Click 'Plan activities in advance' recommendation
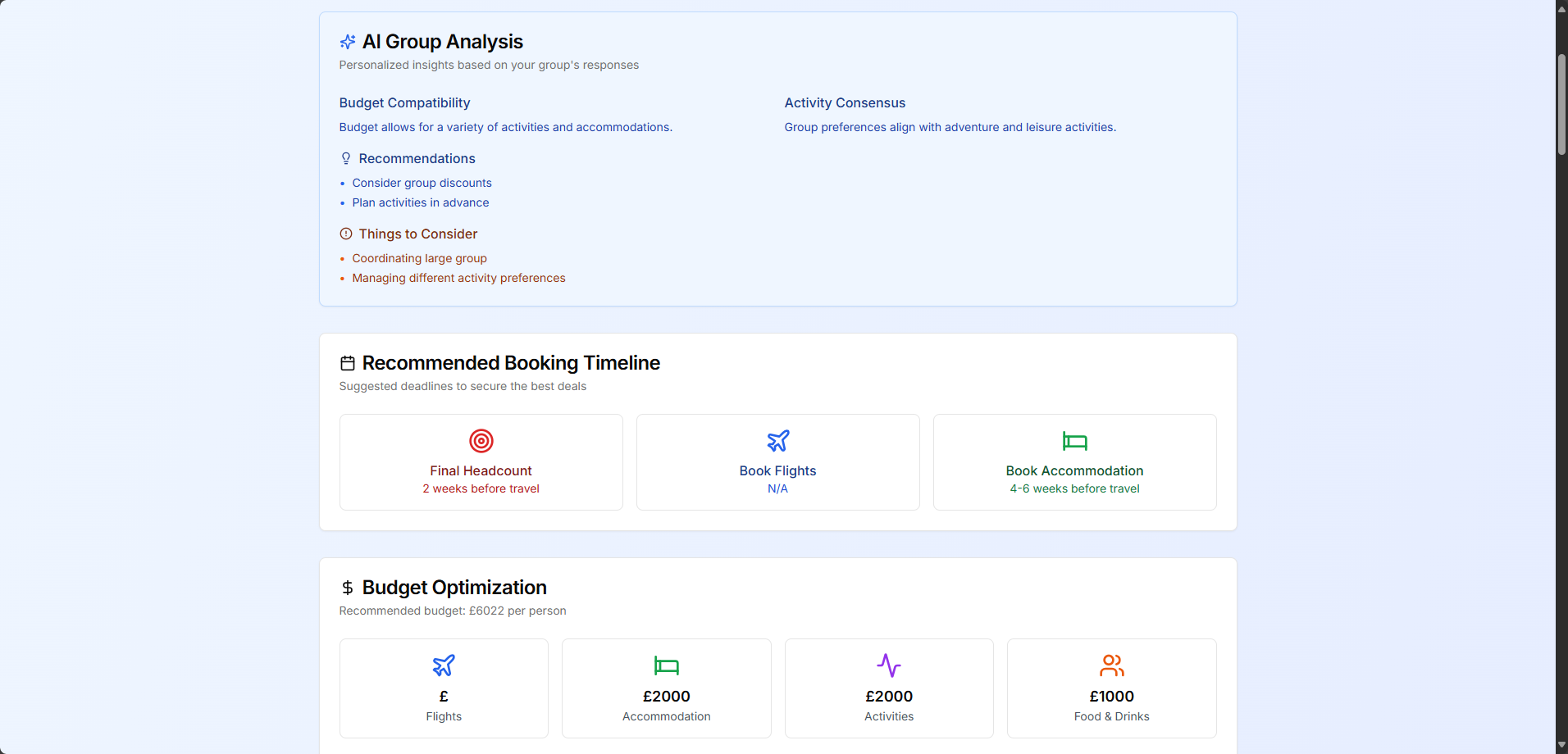 421,202
